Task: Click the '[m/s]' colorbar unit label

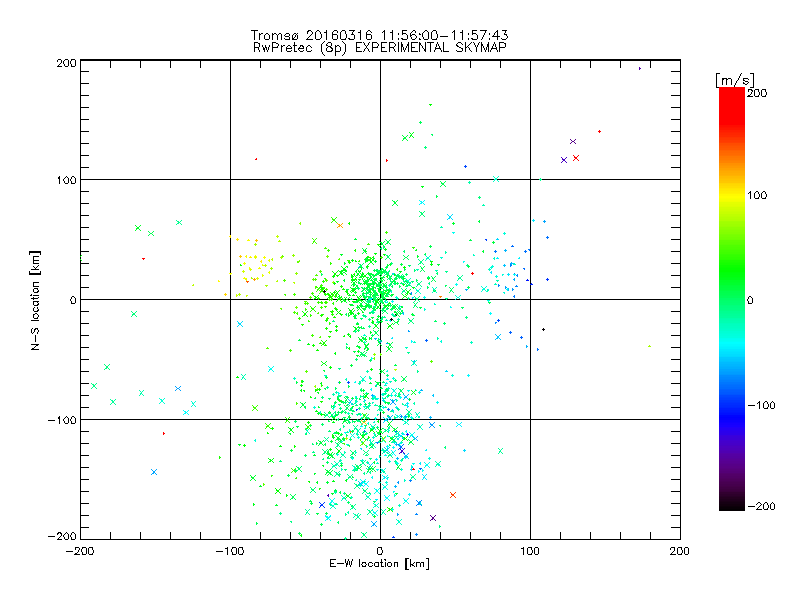Action: pos(734,80)
